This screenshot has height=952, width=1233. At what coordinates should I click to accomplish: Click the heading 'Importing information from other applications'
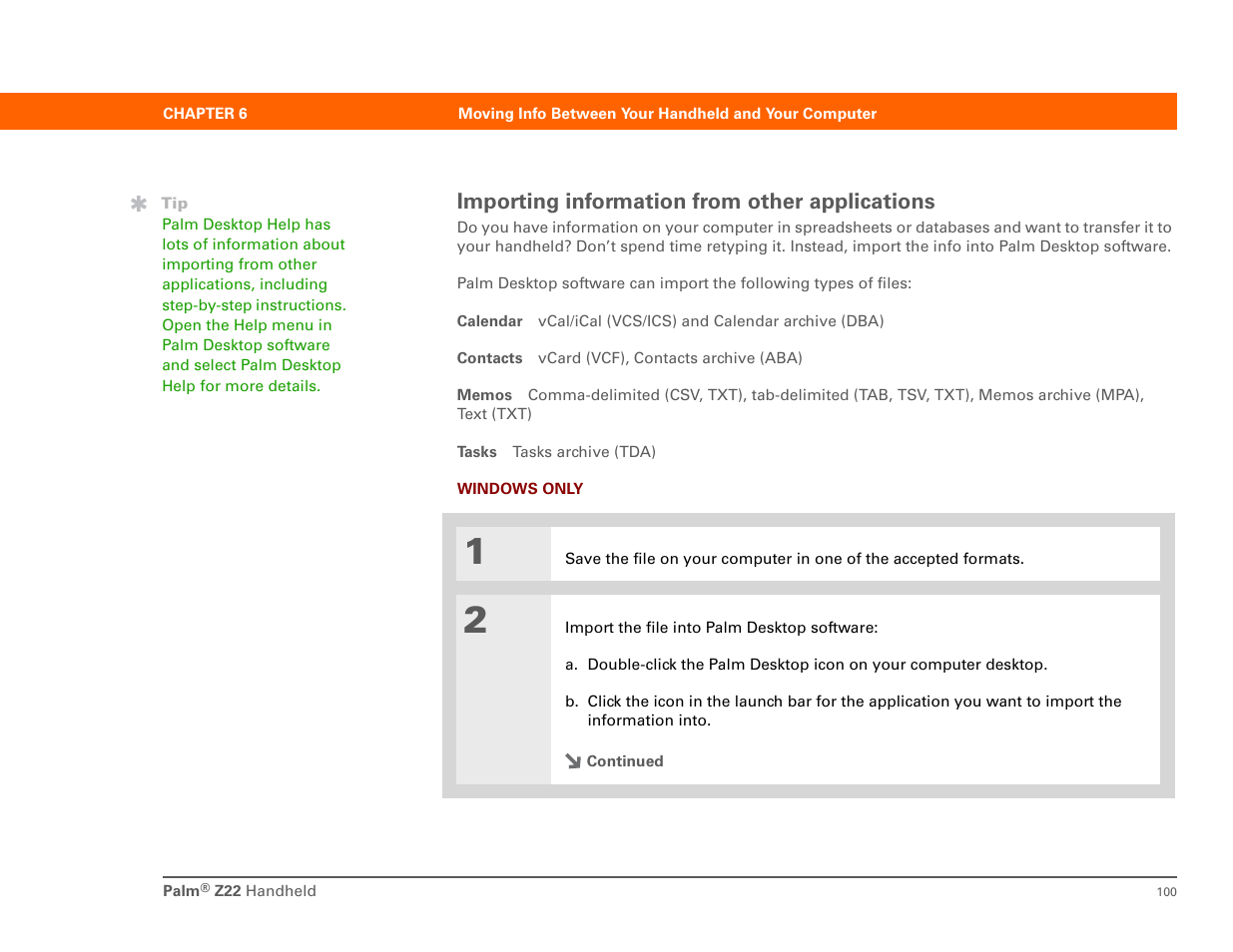(x=696, y=202)
